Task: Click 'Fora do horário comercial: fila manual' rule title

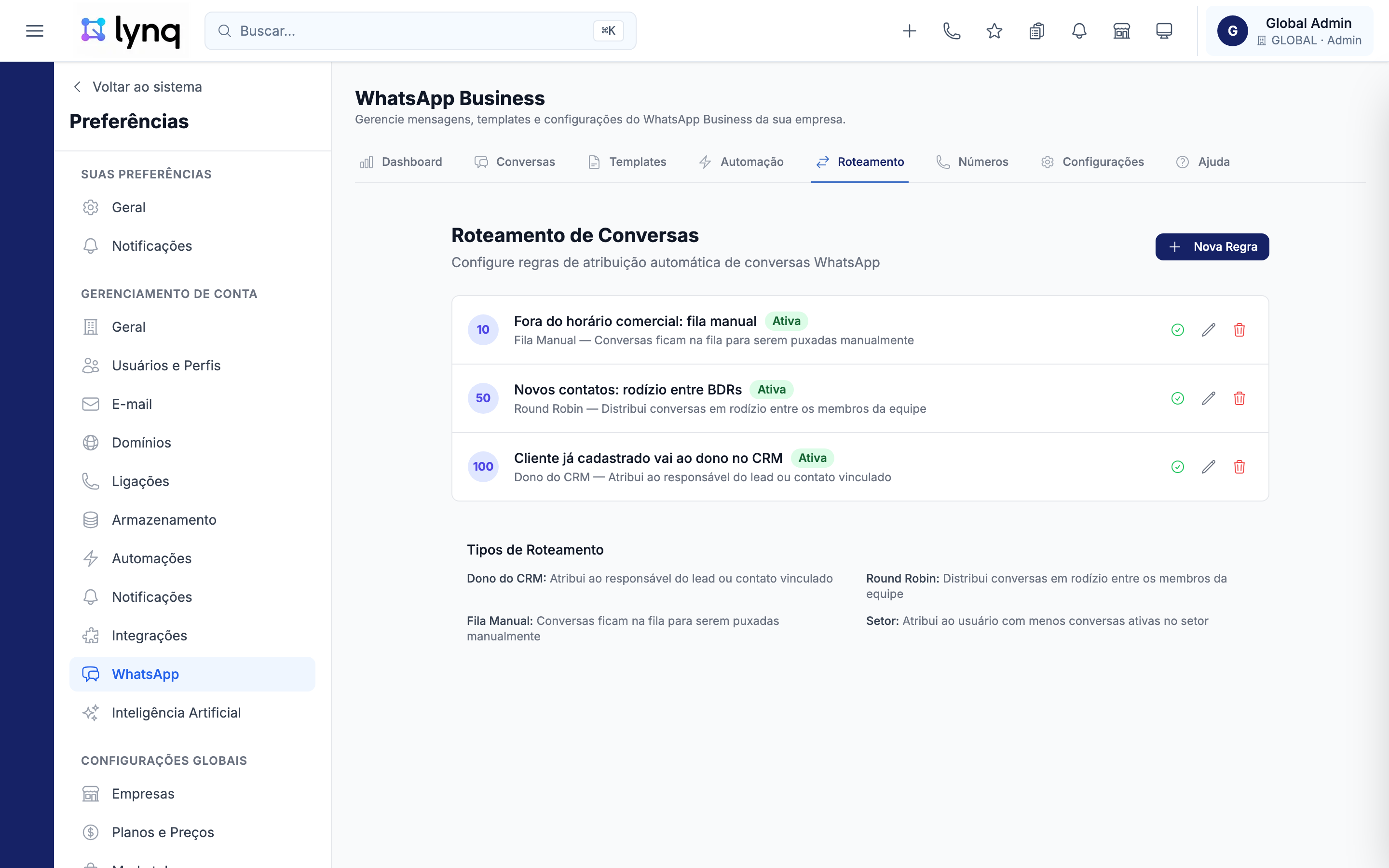Action: coord(635,321)
